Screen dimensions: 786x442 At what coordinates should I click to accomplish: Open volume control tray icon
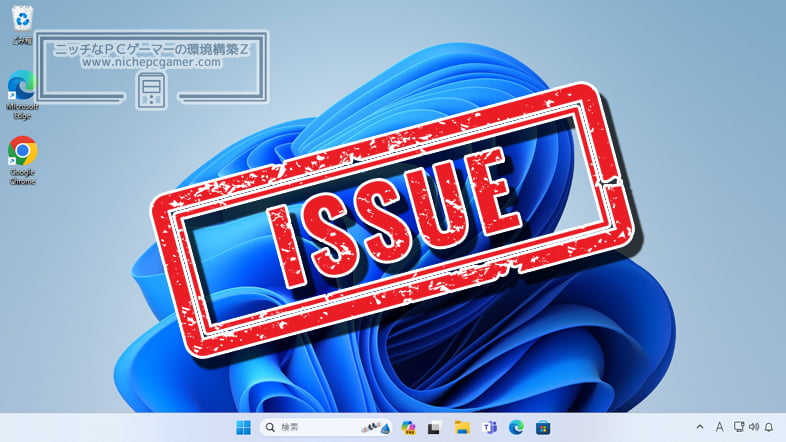753,427
